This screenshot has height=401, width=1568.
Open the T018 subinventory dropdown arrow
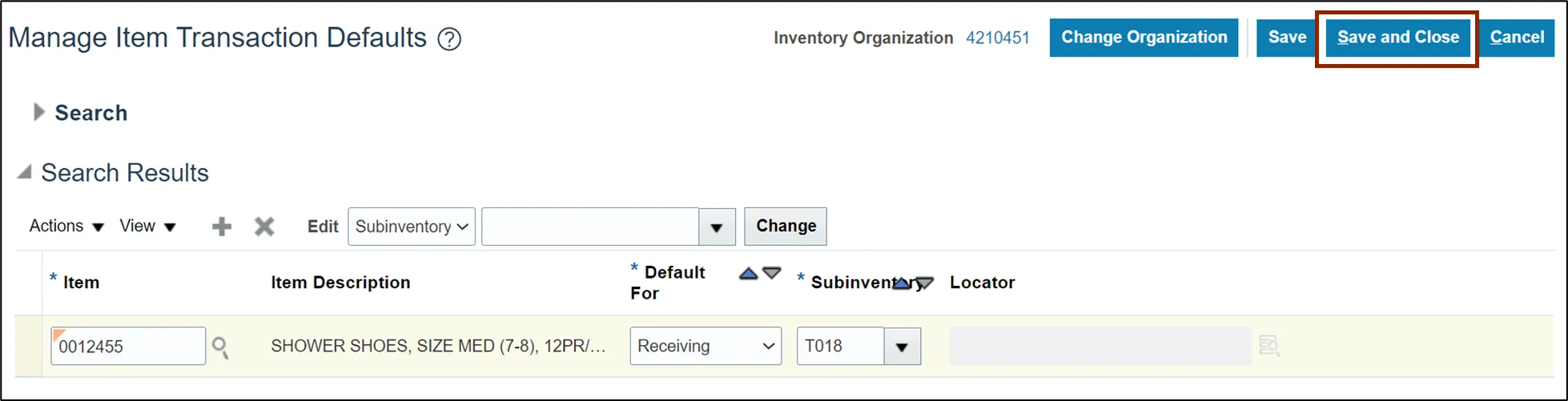pyautogui.click(x=902, y=347)
